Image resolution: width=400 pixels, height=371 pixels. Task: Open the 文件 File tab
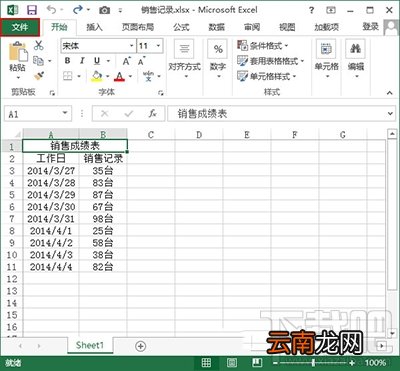(20, 27)
